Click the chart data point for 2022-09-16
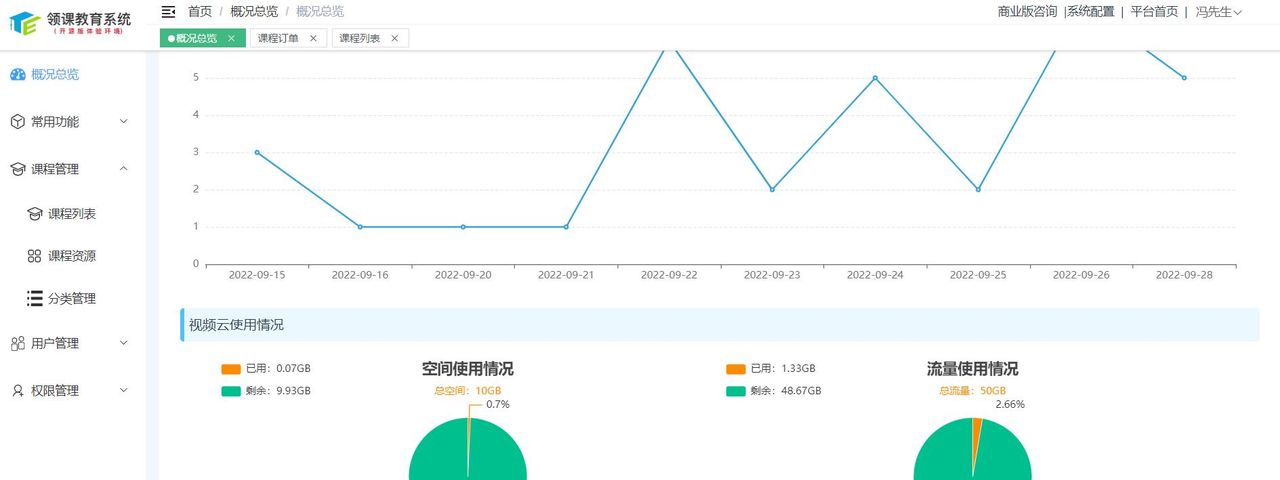The width and height of the screenshot is (1280, 480). click(x=360, y=227)
